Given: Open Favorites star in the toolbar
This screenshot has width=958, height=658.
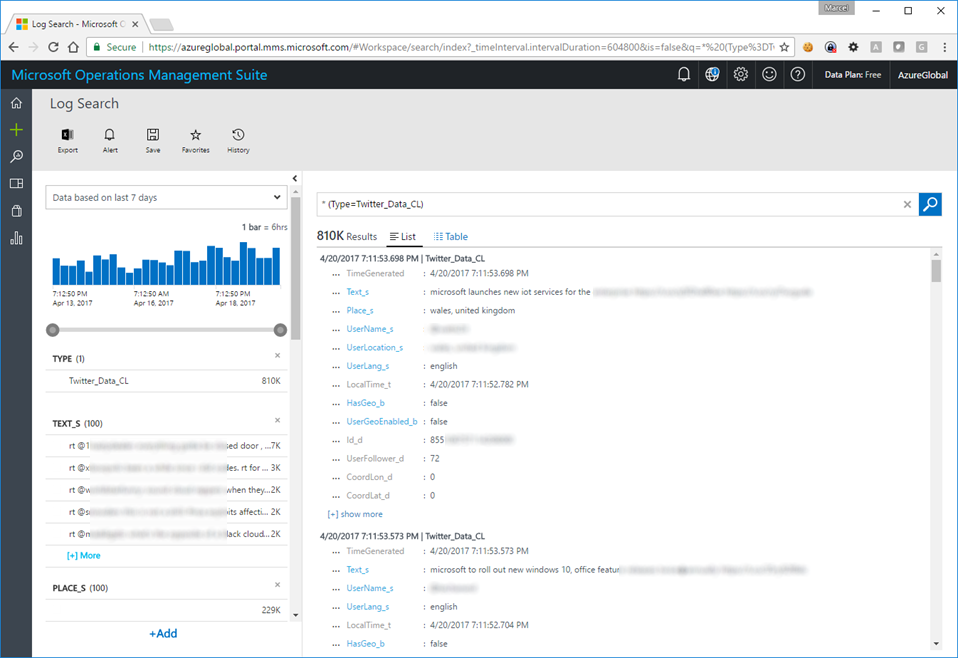Looking at the screenshot, I should [196, 141].
